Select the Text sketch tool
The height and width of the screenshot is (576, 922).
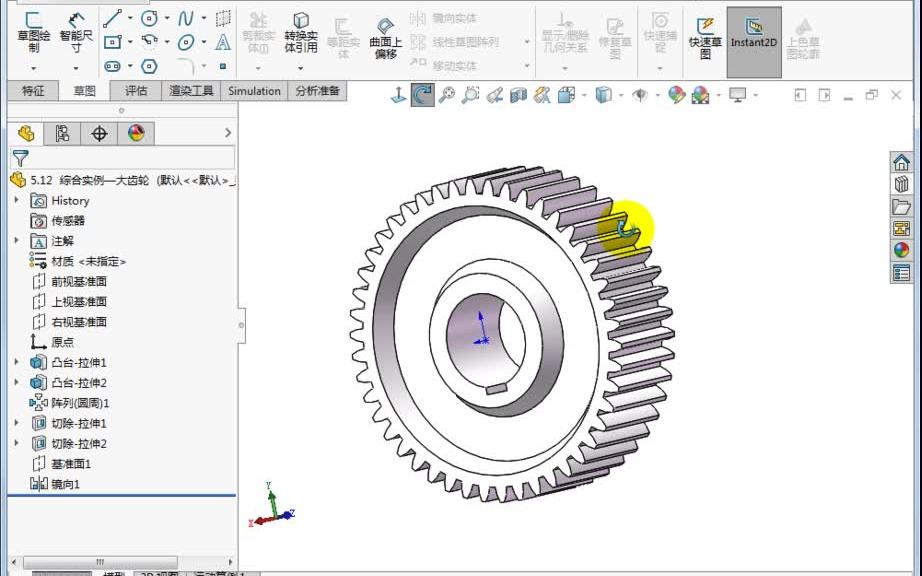223,40
